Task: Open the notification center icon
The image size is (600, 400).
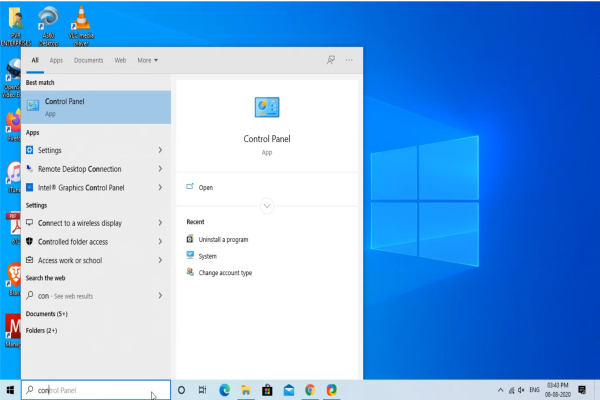Action: tap(582, 390)
